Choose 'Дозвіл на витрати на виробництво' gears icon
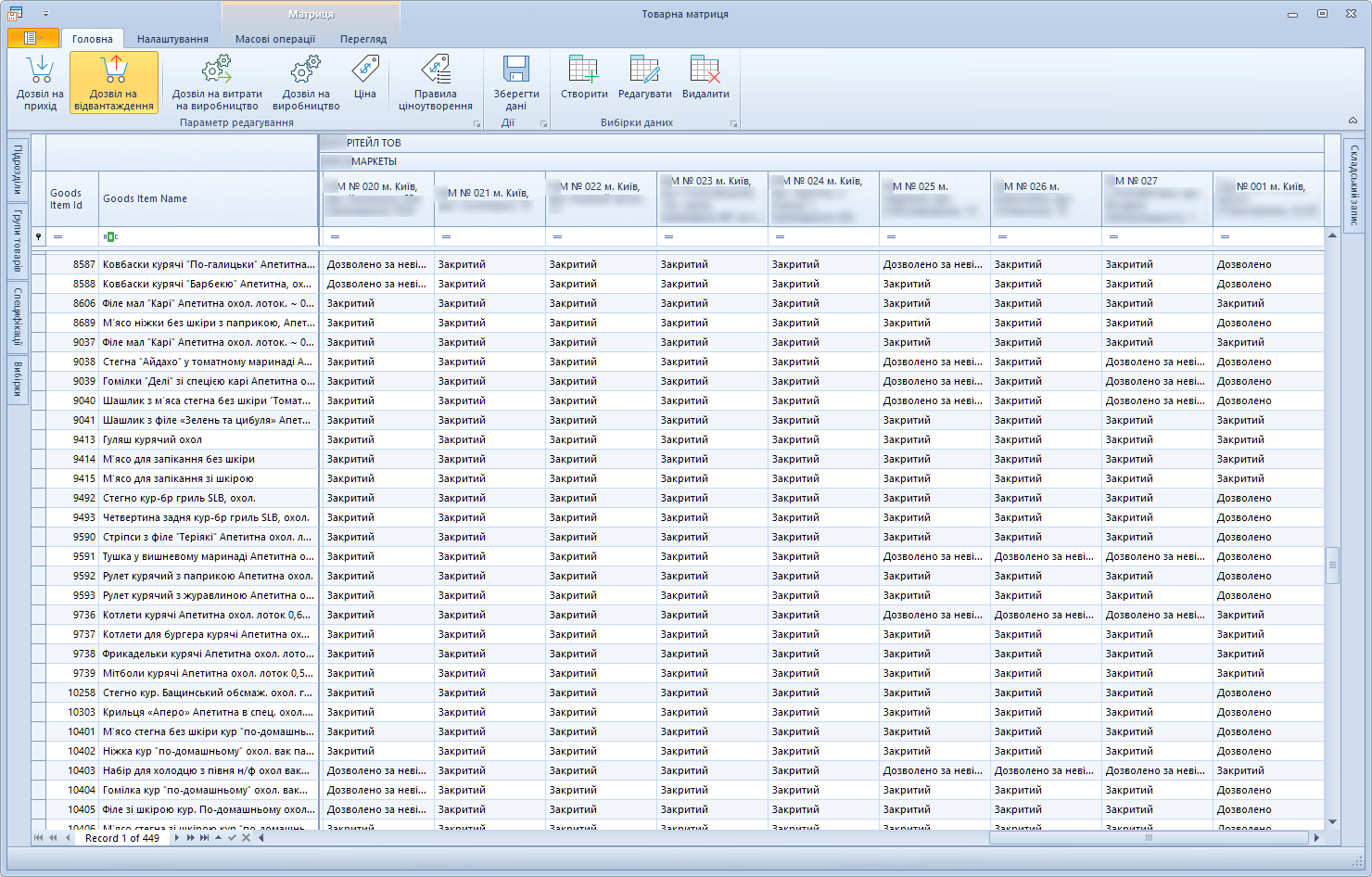 (217, 69)
